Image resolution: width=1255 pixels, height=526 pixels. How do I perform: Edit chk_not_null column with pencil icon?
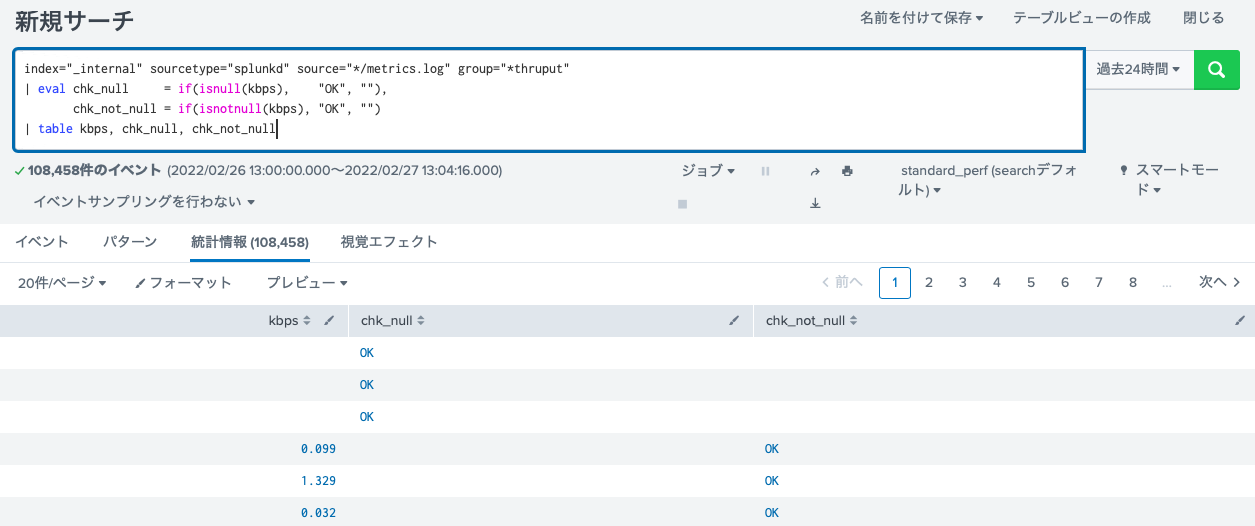click(x=1240, y=321)
